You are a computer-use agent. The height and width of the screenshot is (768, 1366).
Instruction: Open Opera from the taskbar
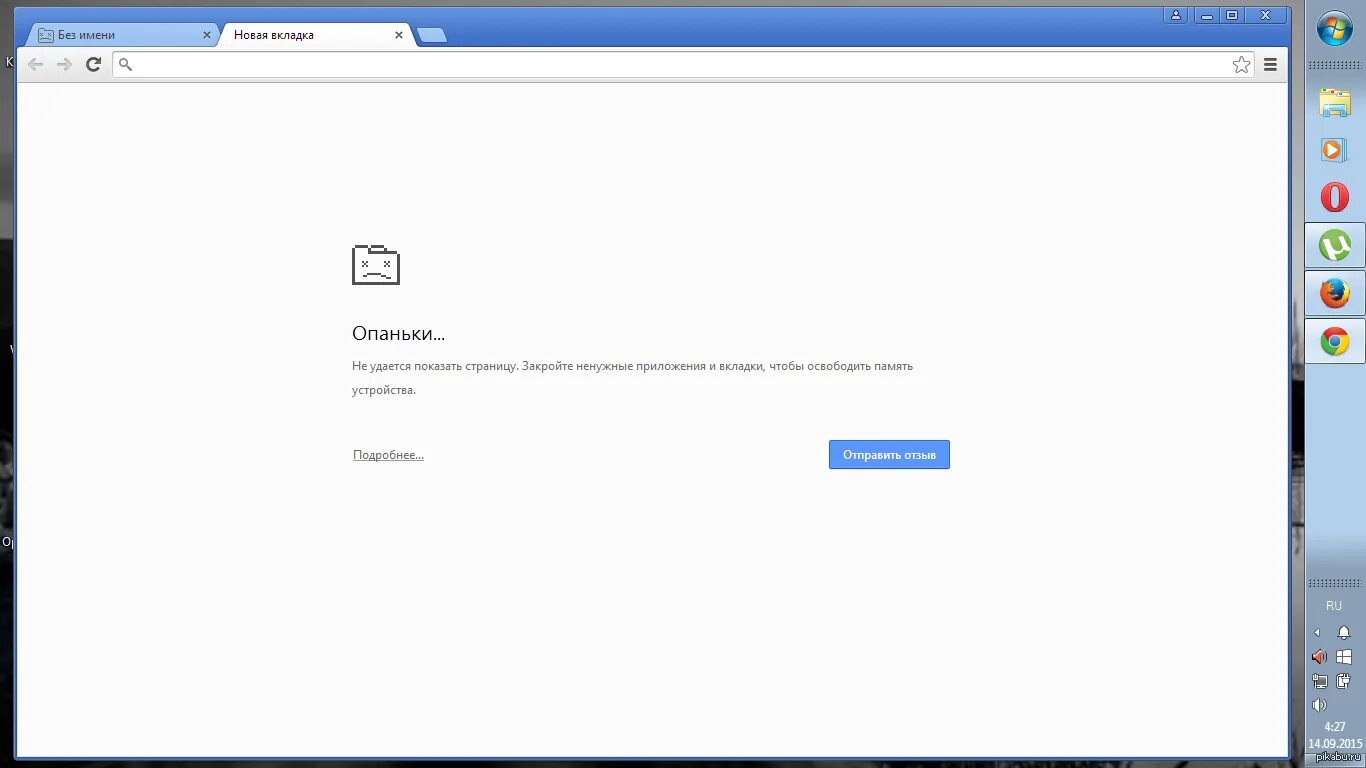coord(1335,197)
